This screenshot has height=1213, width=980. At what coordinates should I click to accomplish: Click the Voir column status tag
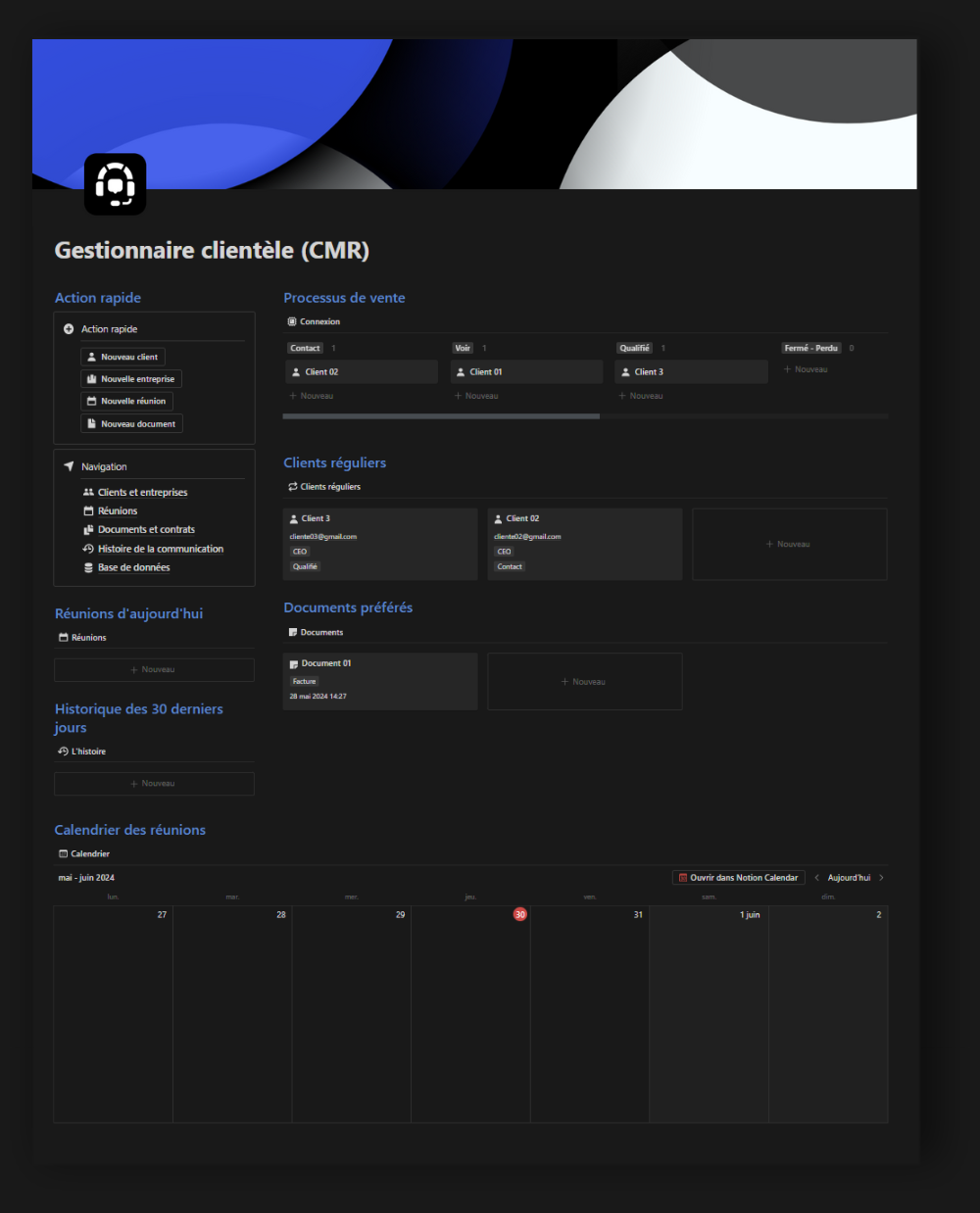(x=463, y=348)
